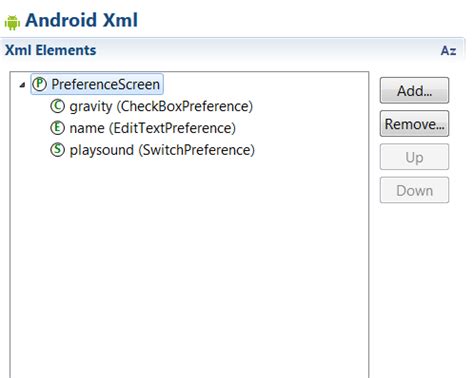Click the green Android robot icon
The width and height of the screenshot is (474, 378).
[12, 22]
